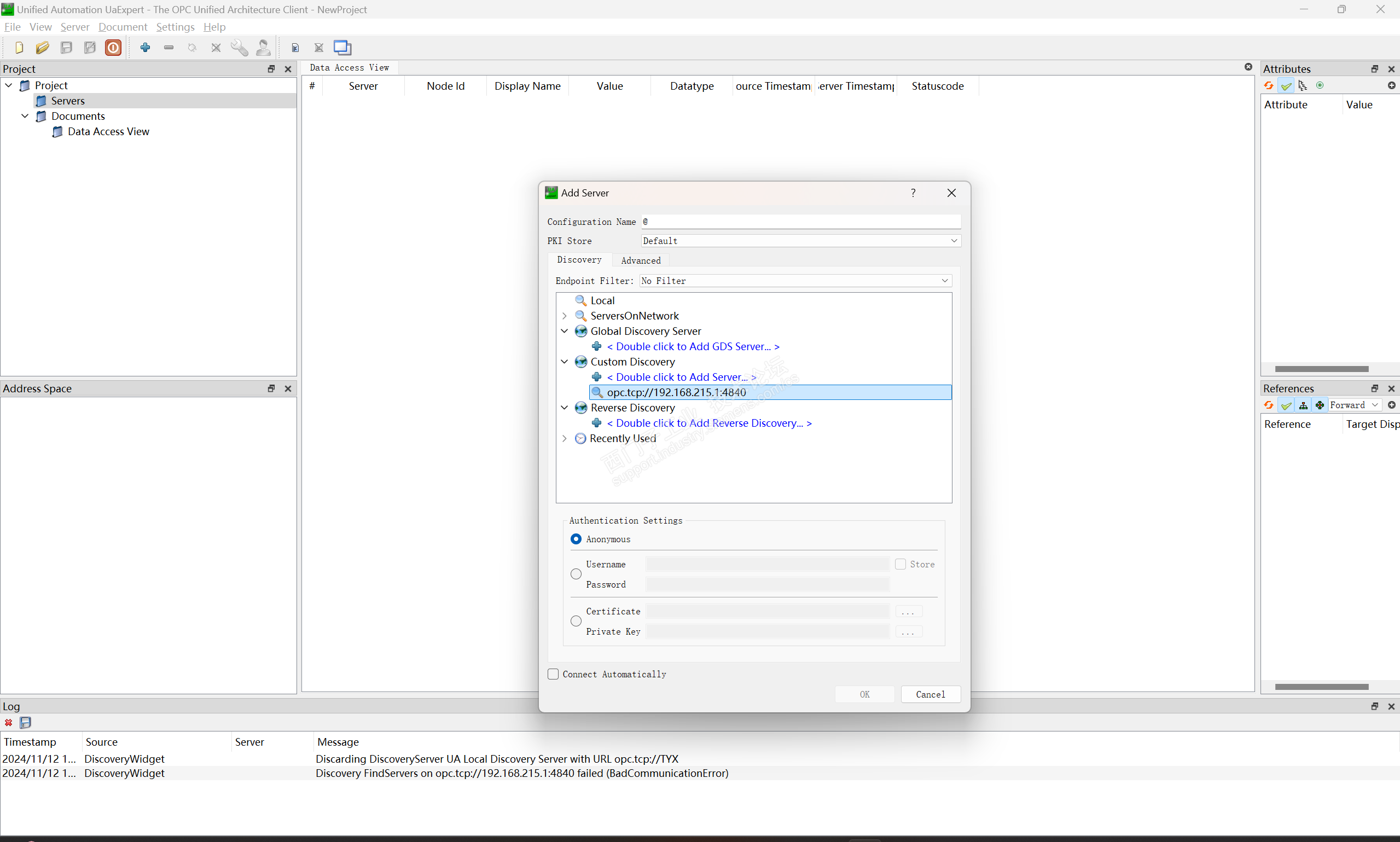Image resolution: width=1400 pixels, height=842 pixels.
Task: Enable the Connect Automatically checkbox
Action: point(553,674)
